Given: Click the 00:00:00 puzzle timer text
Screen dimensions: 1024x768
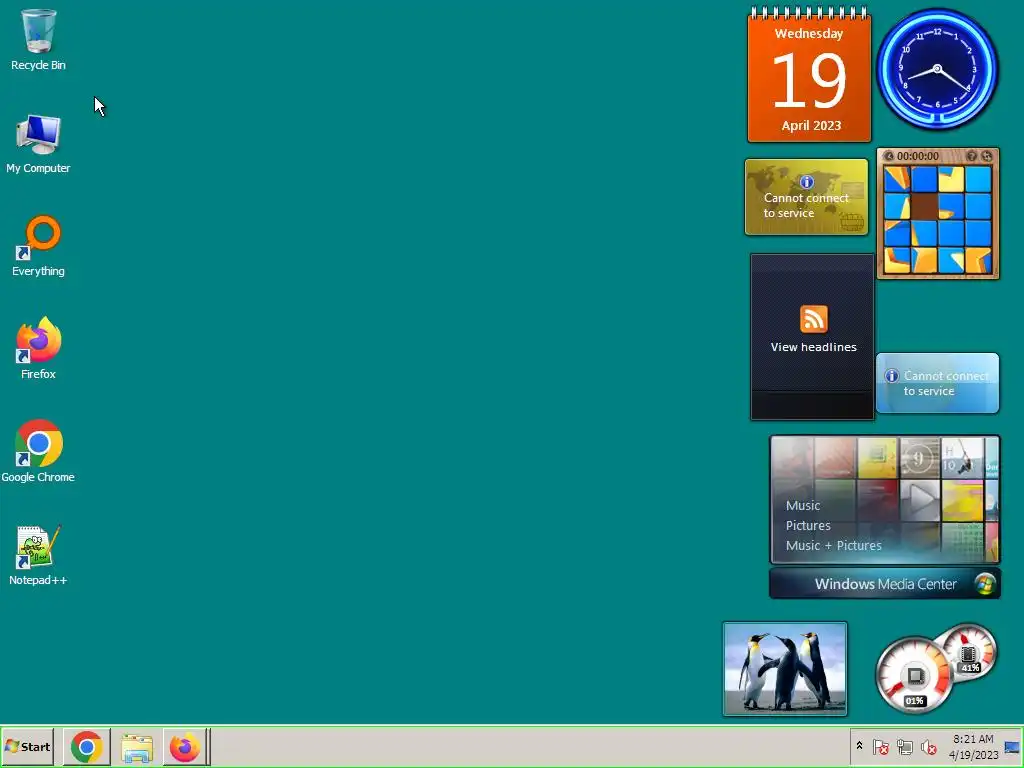Looking at the screenshot, I should click(x=918, y=156).
